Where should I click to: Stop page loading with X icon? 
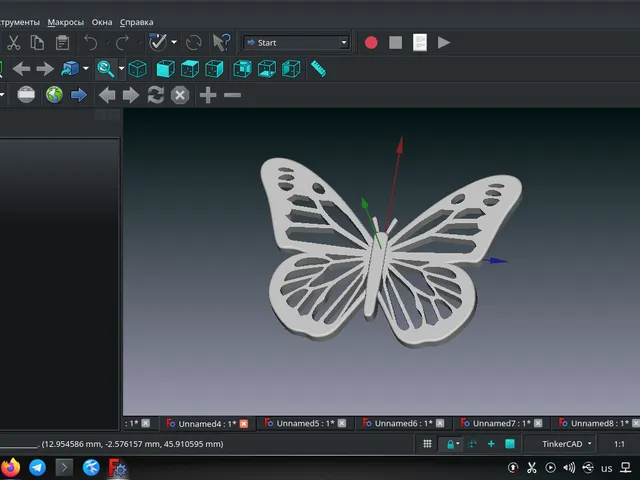tap(180, 95)
